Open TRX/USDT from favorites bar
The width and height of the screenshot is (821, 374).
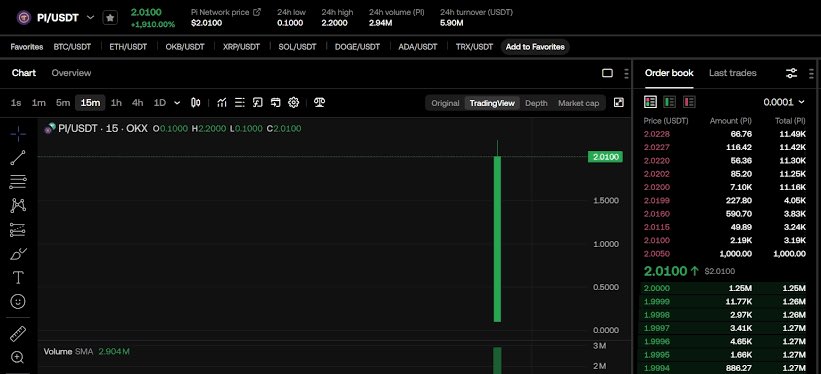[x=474, y=47]
